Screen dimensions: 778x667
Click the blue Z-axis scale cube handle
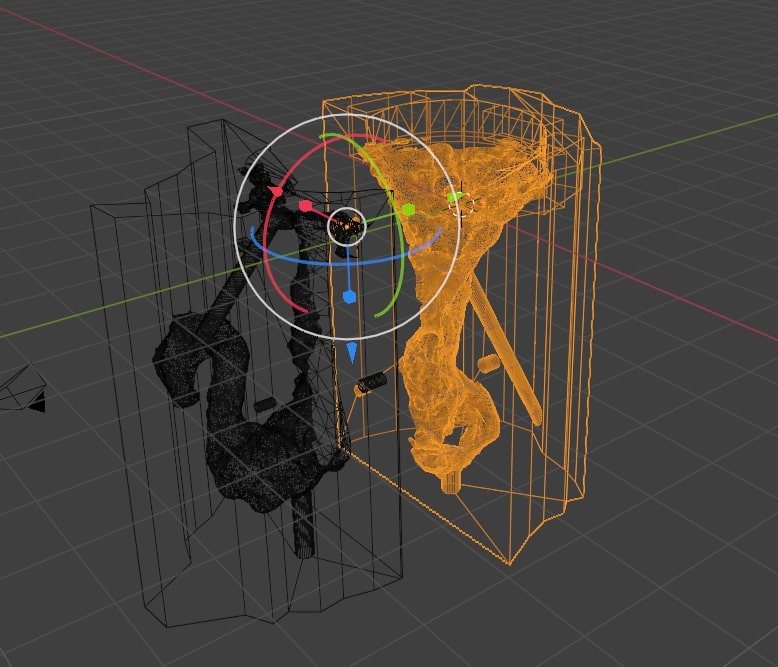click(x=349, y=297)
